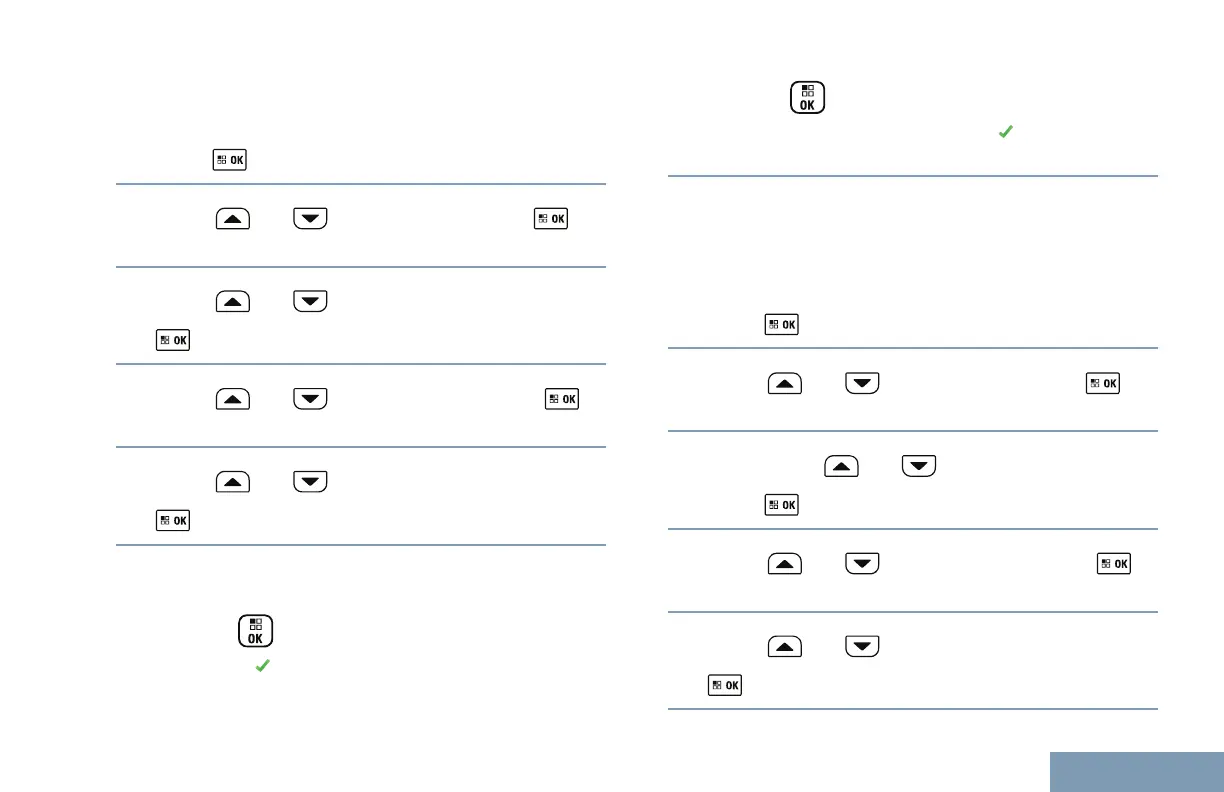
Task: Click the up arrow in the first left-column arrow row
Action: point(231,219)
